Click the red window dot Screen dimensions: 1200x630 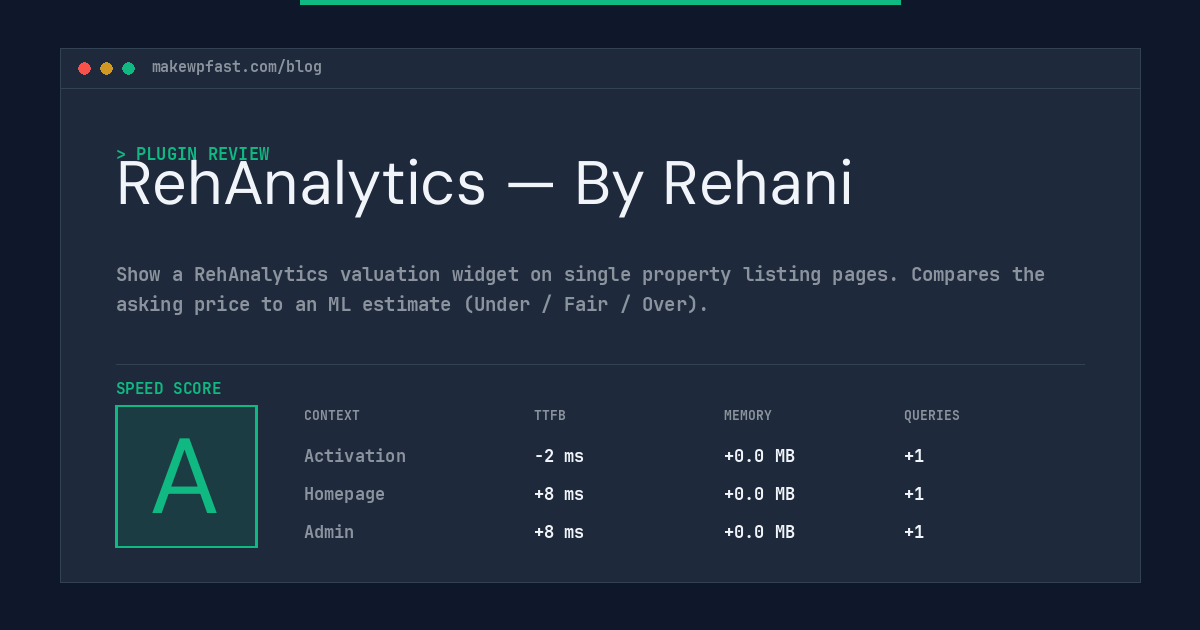(x=84, y=68)
